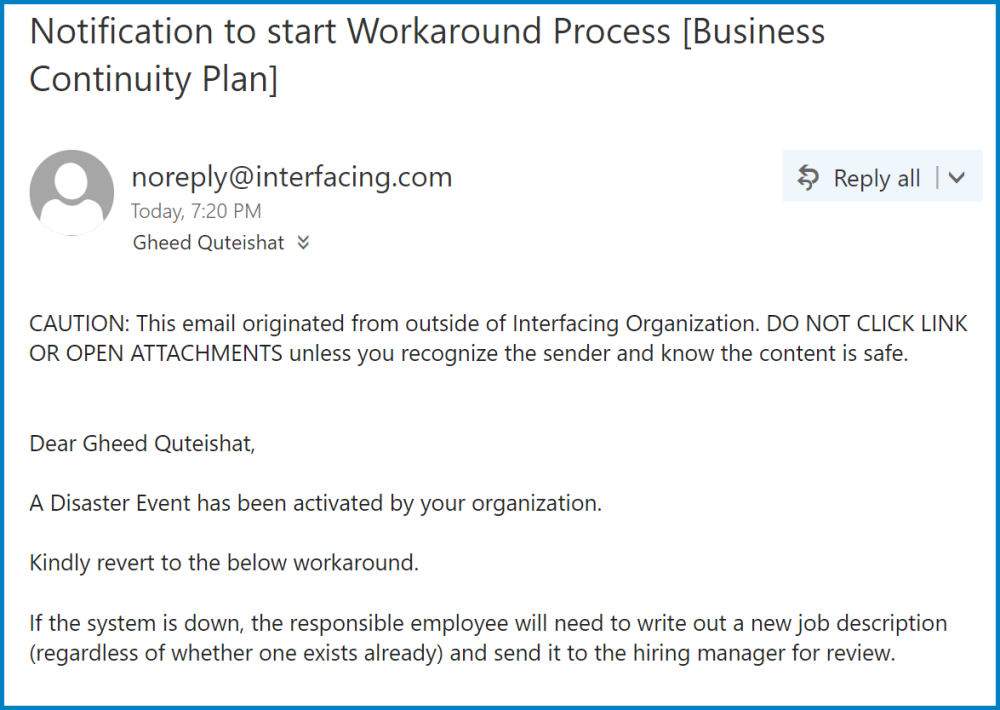
Task: Click the sender's gray avatar picture
Action: click(x=72, y=192)
